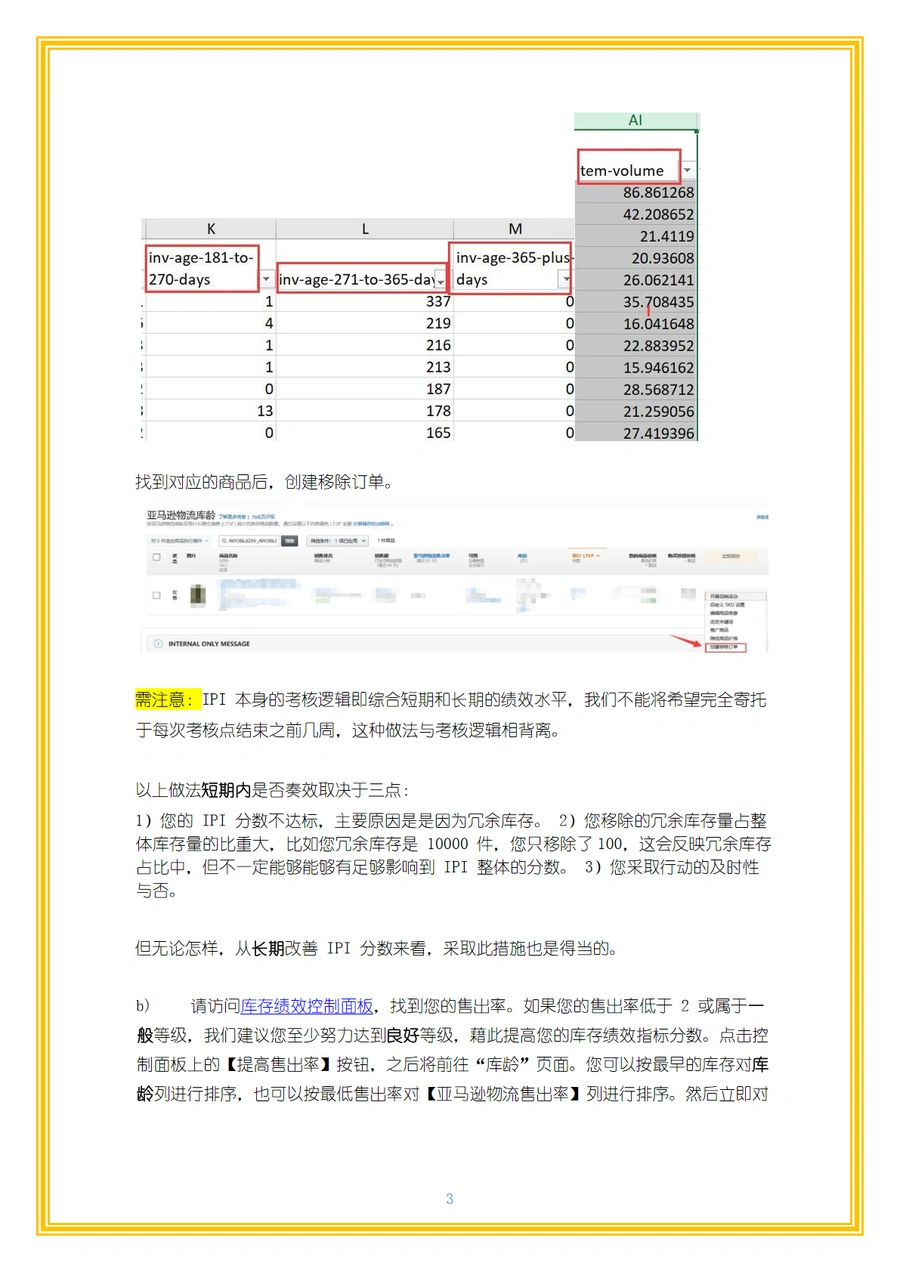This screenshot has height=1272, width=900.
Task: Open the inv-age-365-plus-days filter arrow
Action: point(566,280)
